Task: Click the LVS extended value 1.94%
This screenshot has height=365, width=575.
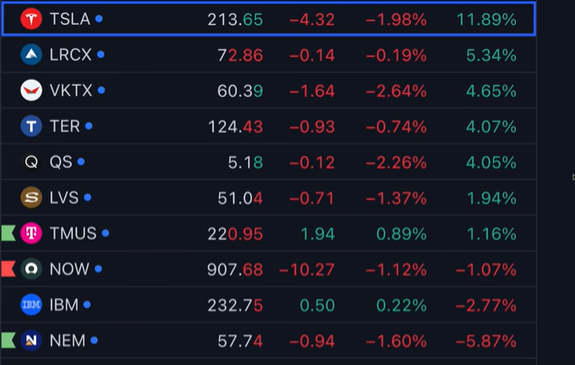Action: point(492,198)
